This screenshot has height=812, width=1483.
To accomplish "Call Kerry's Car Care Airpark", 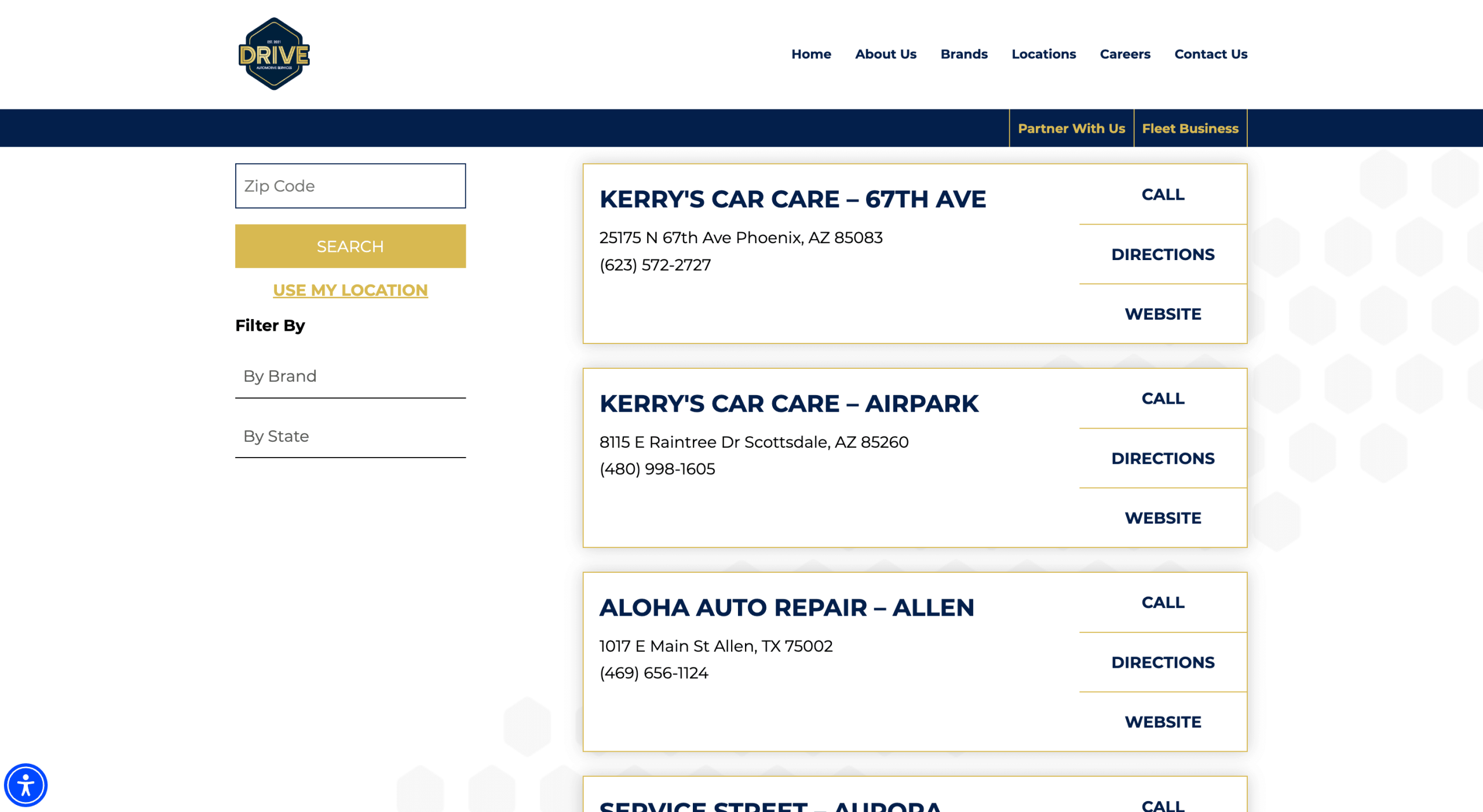I will 1163,398.
